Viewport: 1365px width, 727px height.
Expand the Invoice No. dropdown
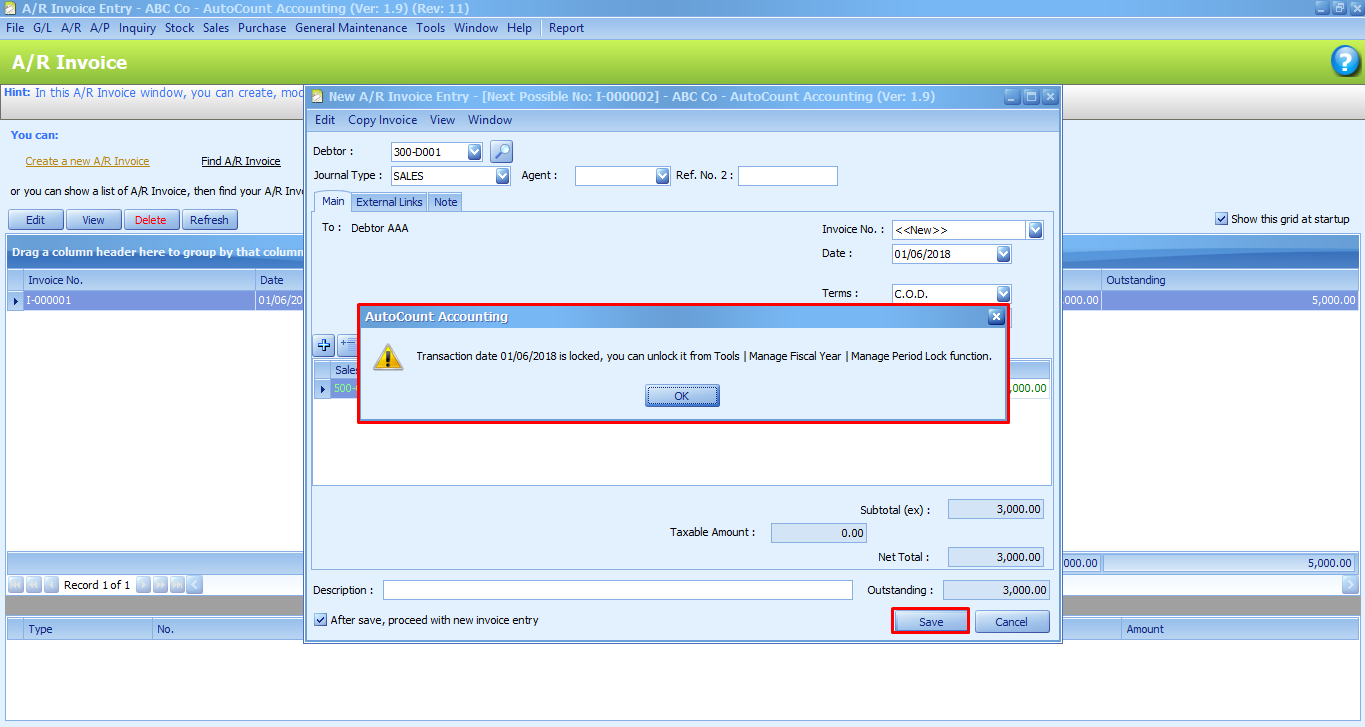1035,230
